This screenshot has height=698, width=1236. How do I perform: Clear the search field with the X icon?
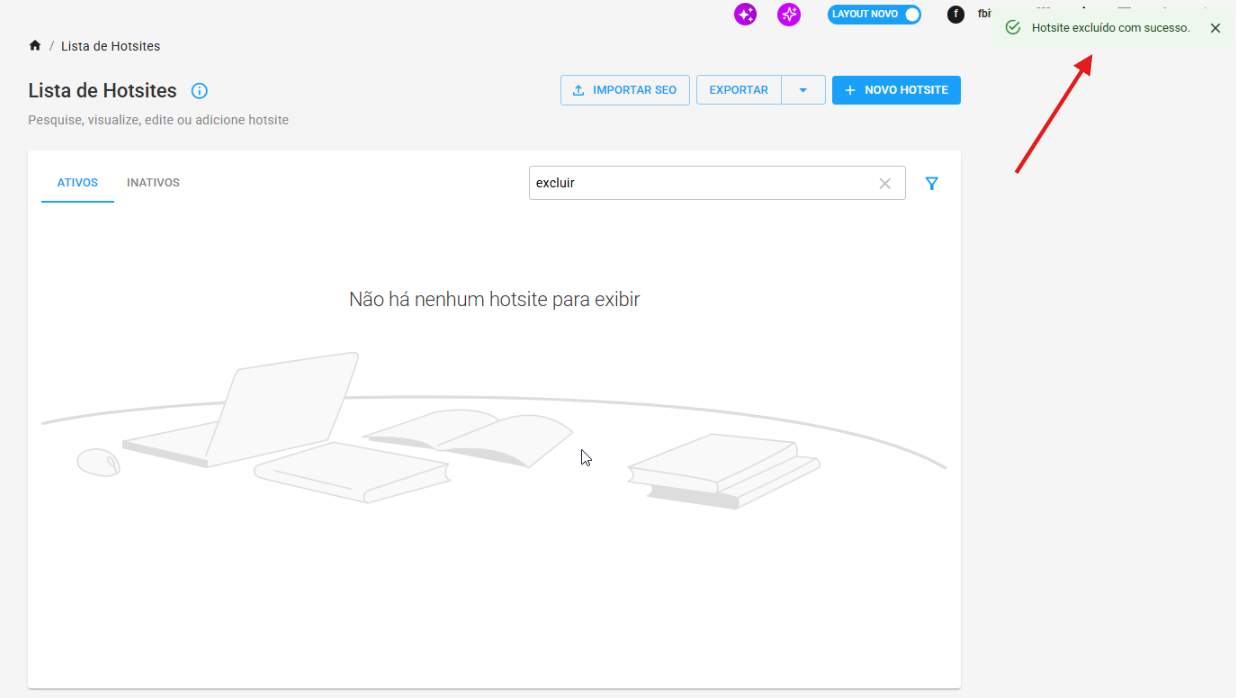tap(885, 183)
